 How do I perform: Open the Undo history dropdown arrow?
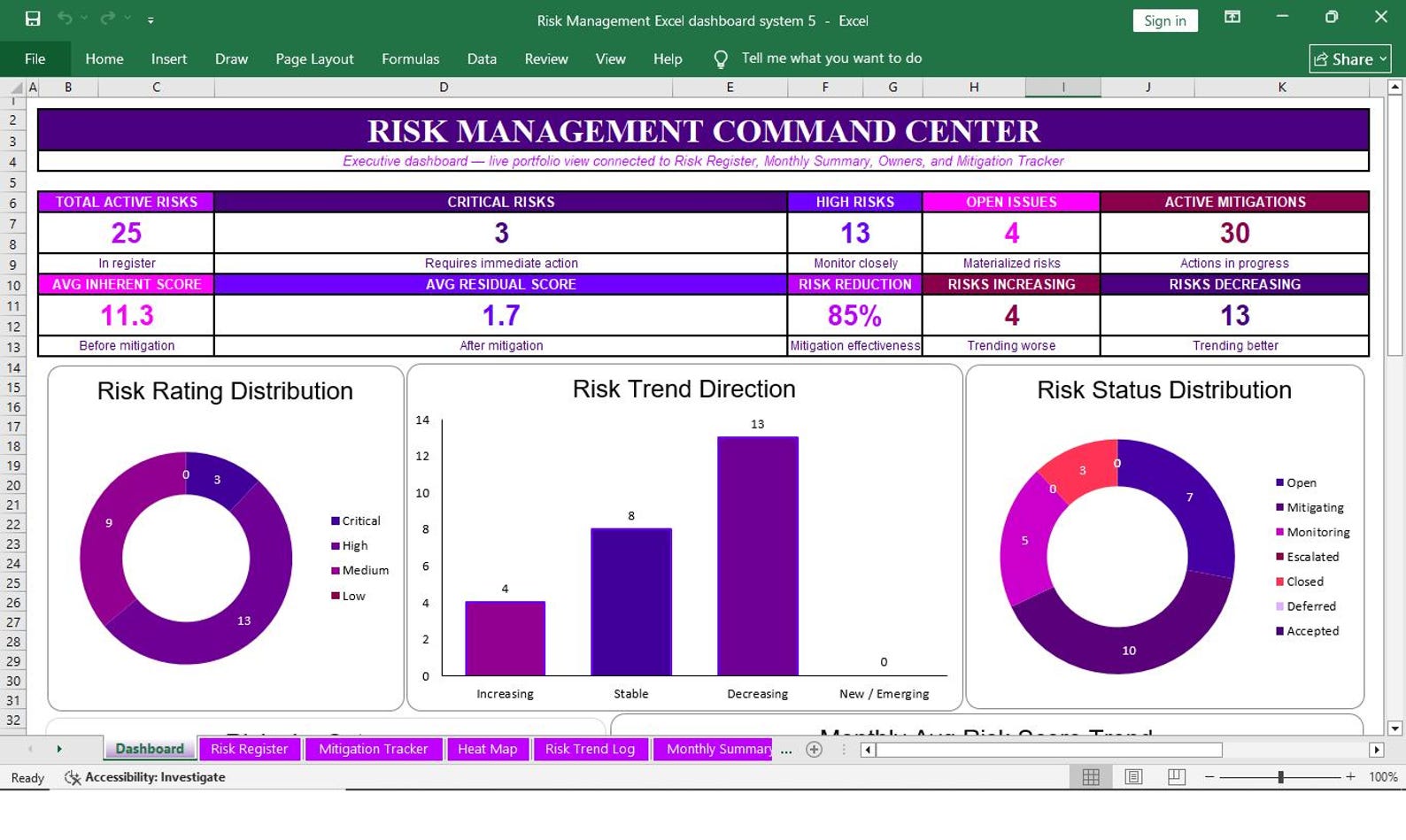pyautogui.click(x=84, y=19)
